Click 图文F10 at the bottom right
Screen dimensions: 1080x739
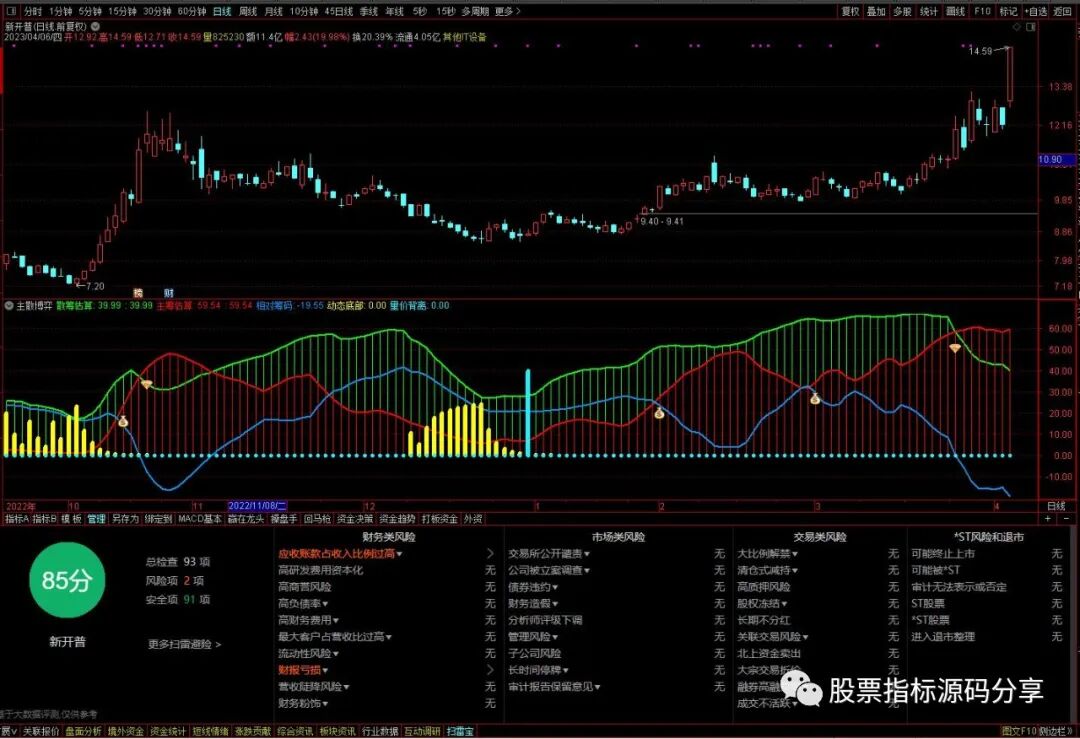tap(1019, 731)
